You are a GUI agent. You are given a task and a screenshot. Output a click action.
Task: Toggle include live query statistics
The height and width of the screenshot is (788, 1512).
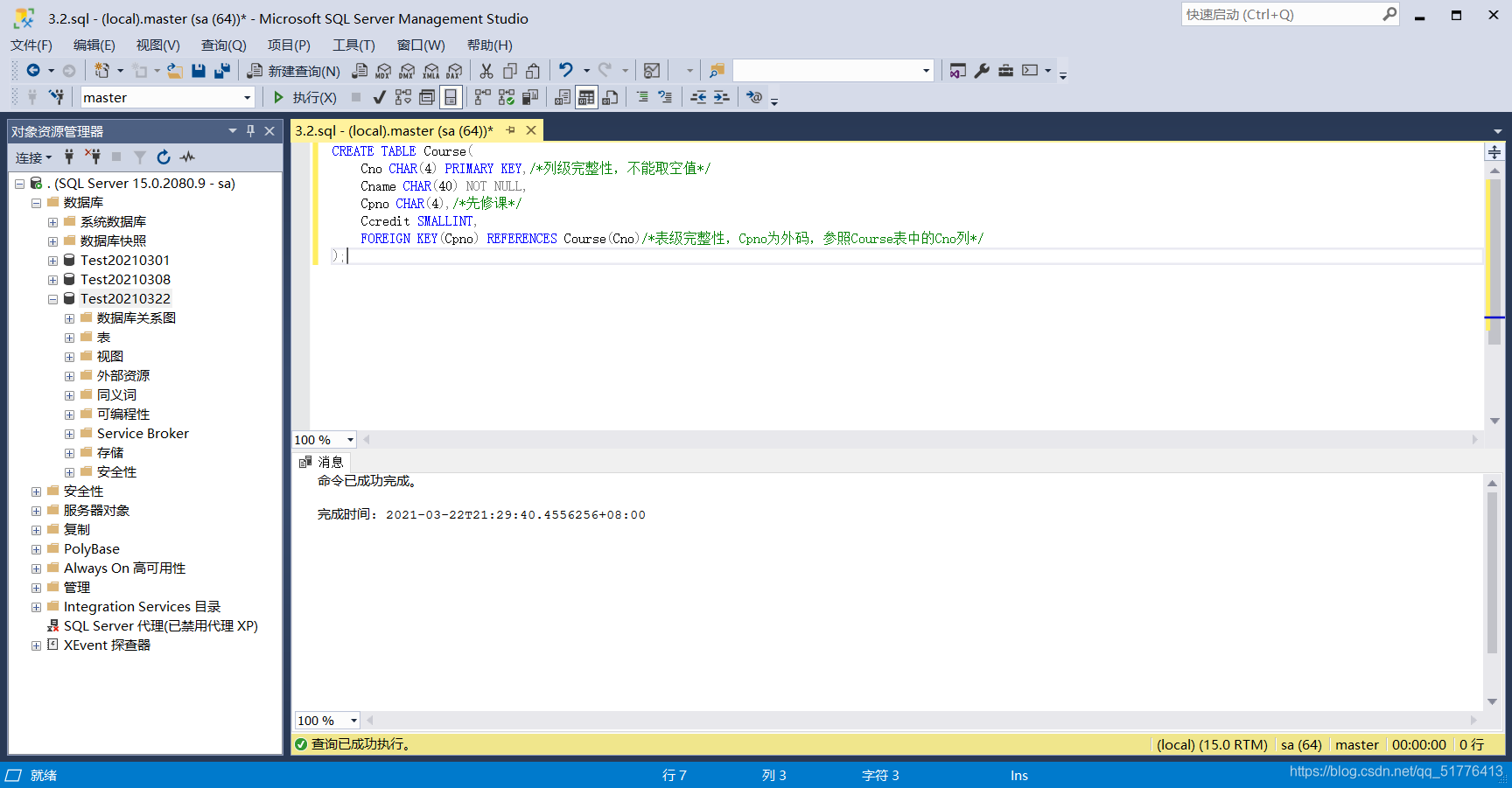[507, 97]
